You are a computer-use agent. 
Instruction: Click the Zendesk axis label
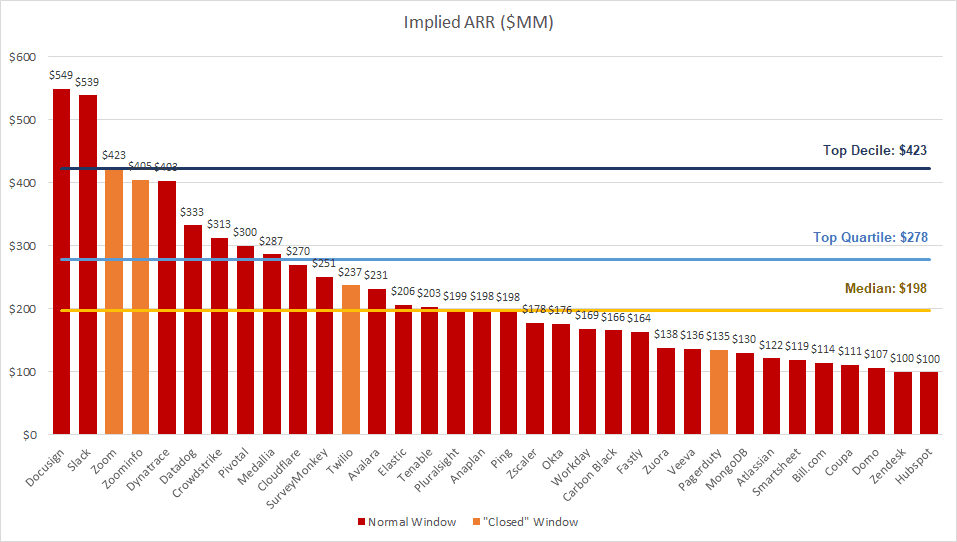coord(888,466)
